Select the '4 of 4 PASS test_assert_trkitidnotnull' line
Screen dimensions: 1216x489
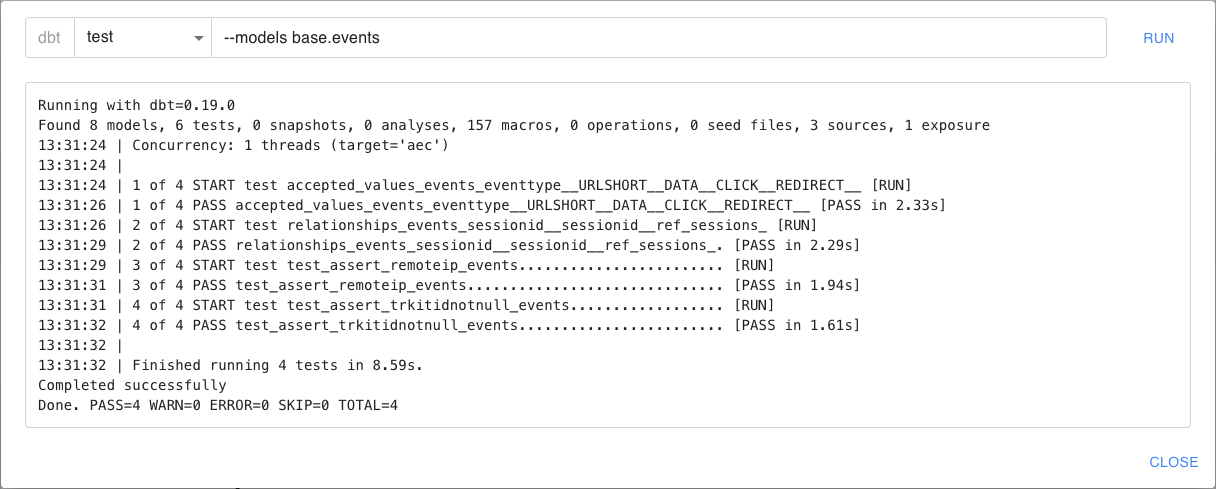448,325
